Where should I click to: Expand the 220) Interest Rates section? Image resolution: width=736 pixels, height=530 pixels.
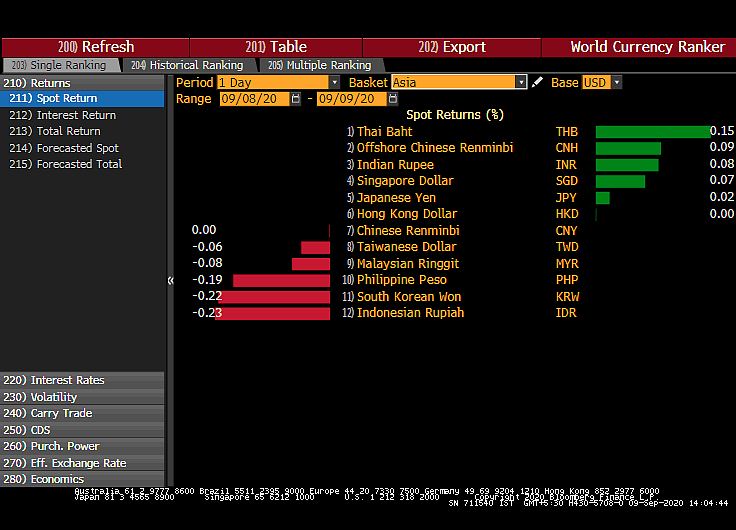pyautogui.click(x=82, y=380)
